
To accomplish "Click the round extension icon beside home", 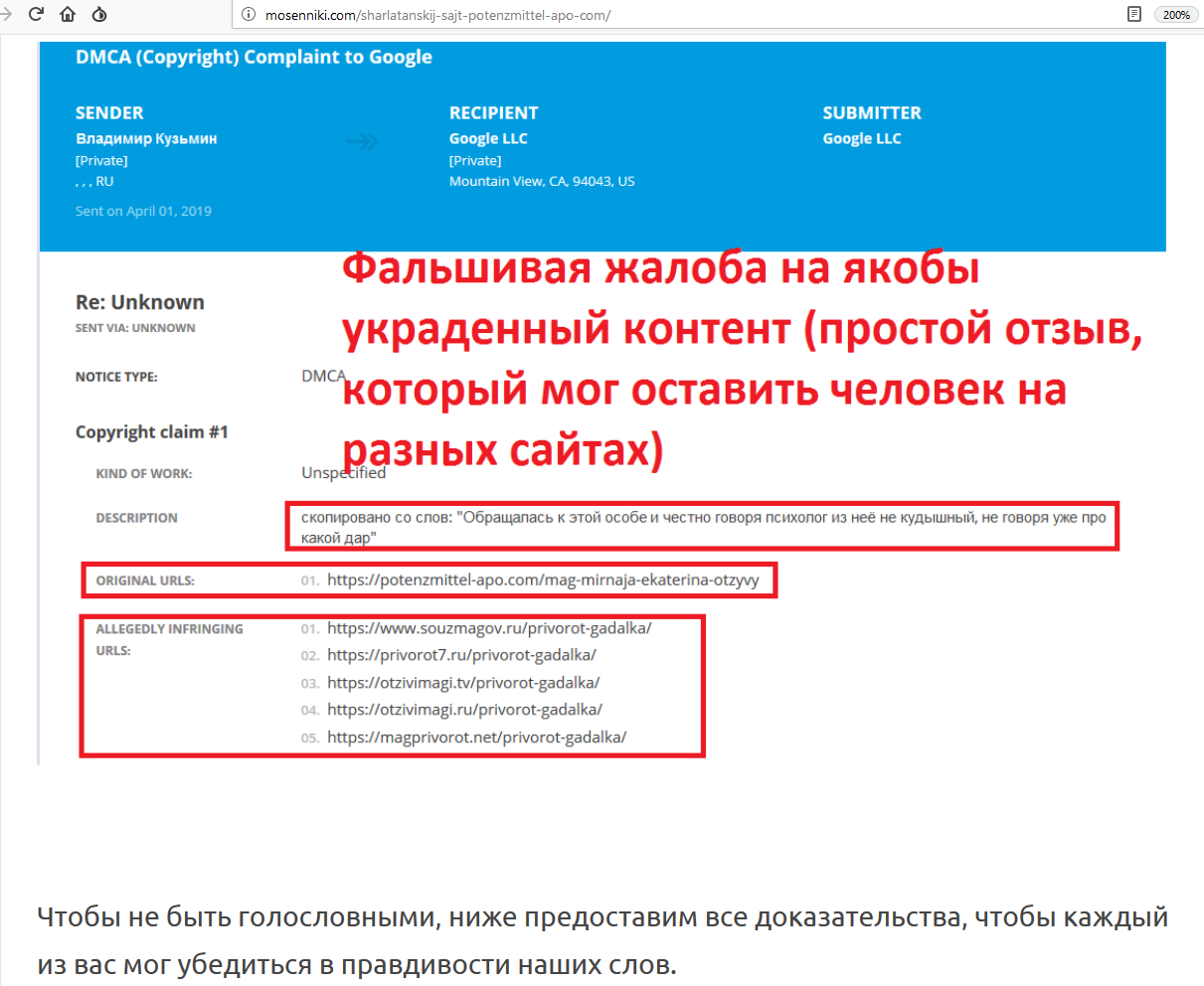I will pyautogui.click(x=99, y=14).
